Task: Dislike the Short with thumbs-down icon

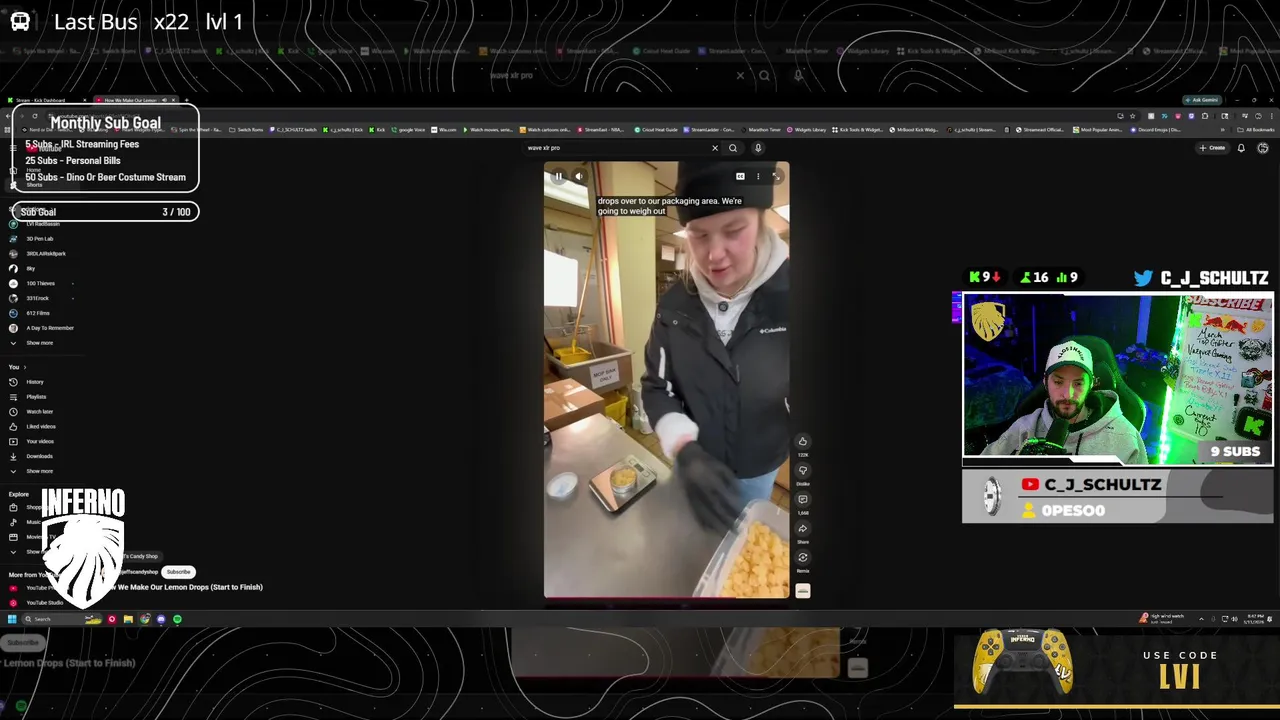Action: (x=802, y=470)
